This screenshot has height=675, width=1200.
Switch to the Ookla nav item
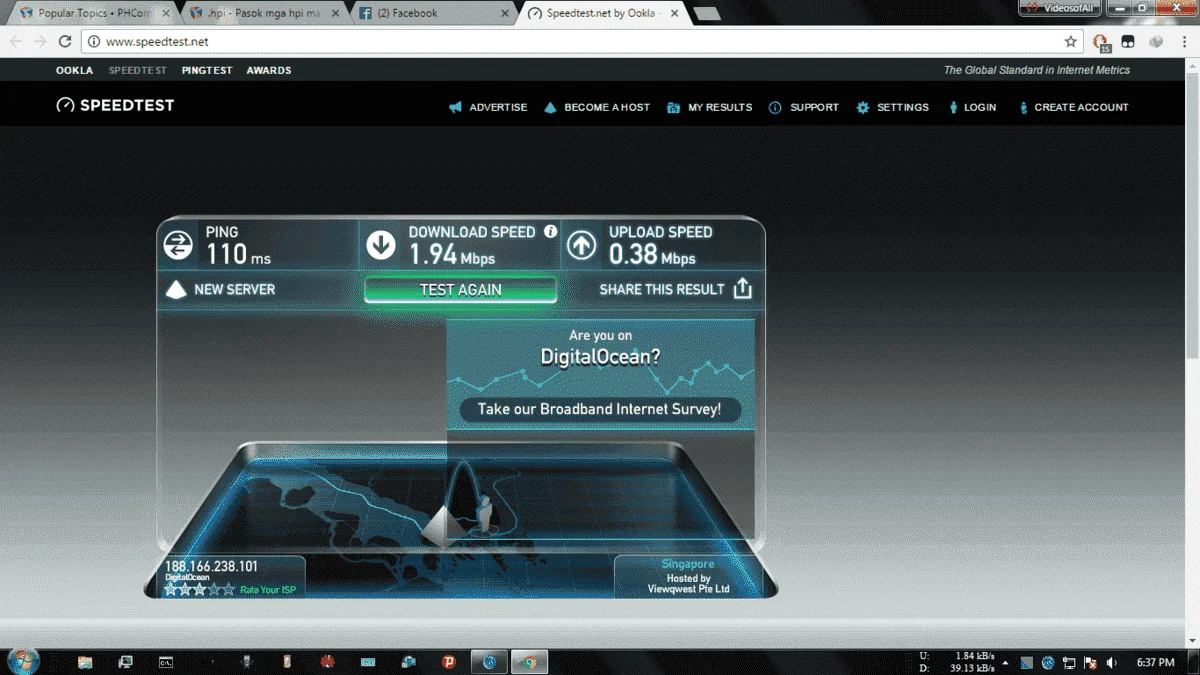(75, 70)
